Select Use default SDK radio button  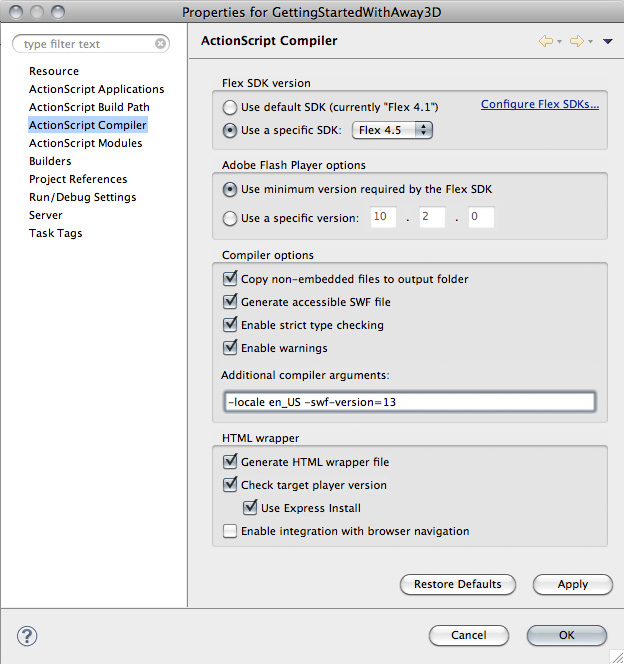pos(230,107)
